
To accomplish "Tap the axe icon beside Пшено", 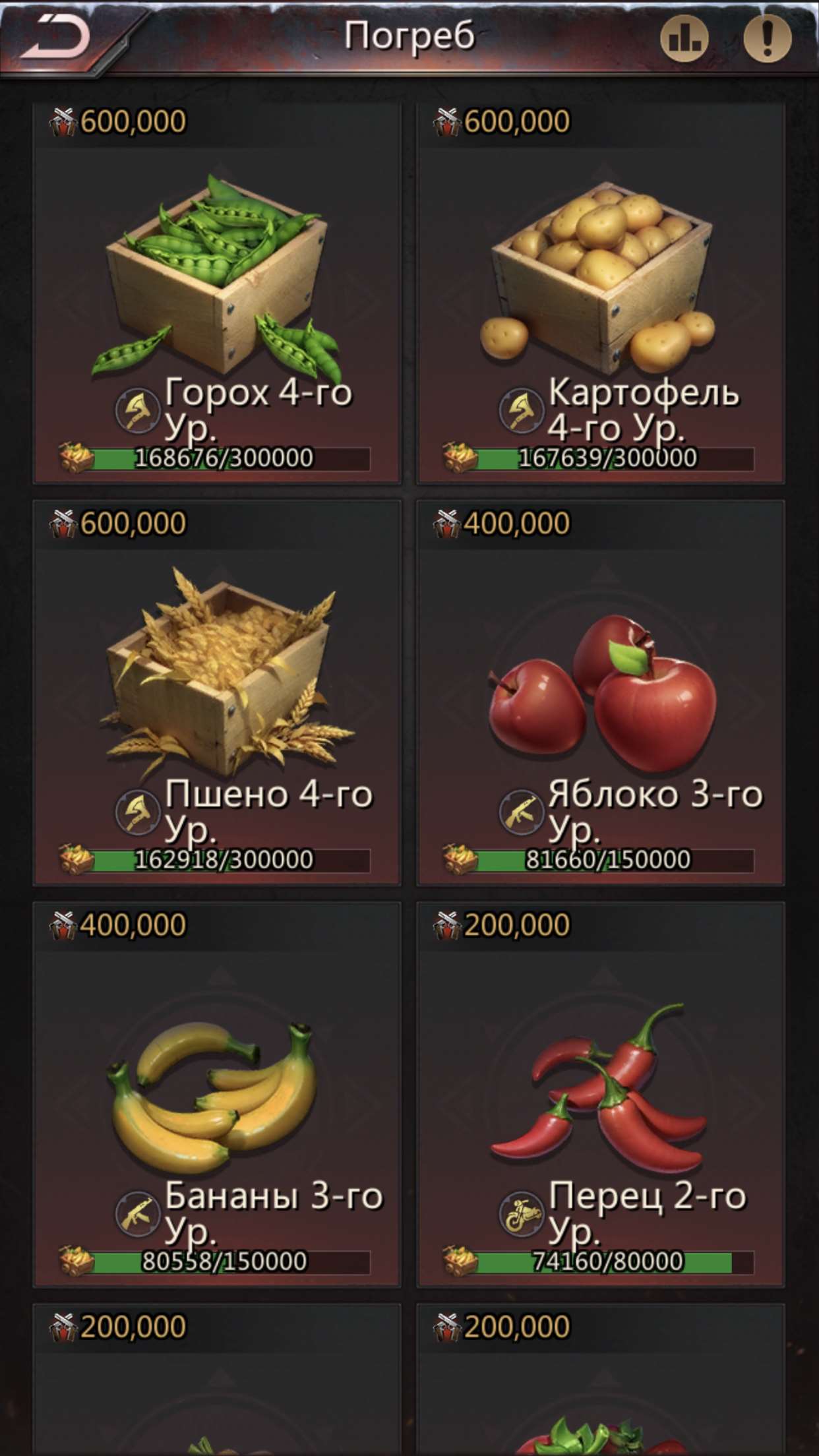I will tap(138, 812).
